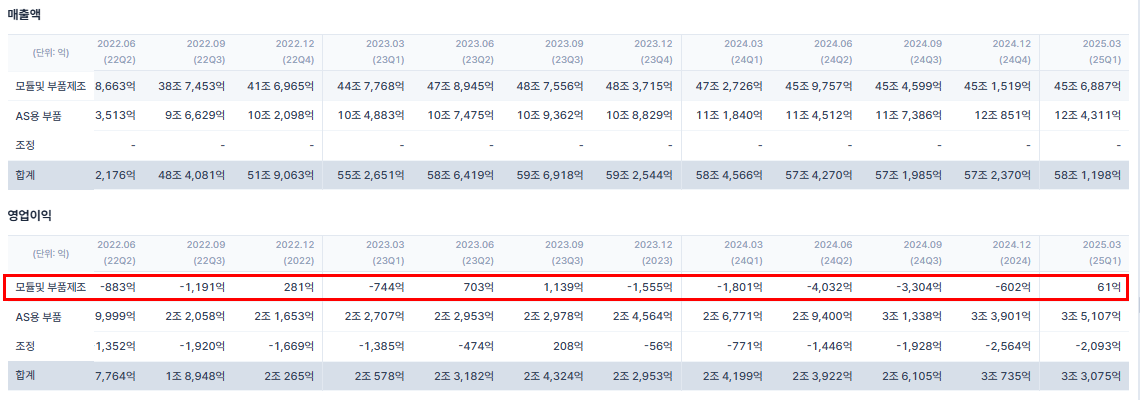Select the -1,191억 cell
Screen dimensions: 1140x400
[203, 287]
